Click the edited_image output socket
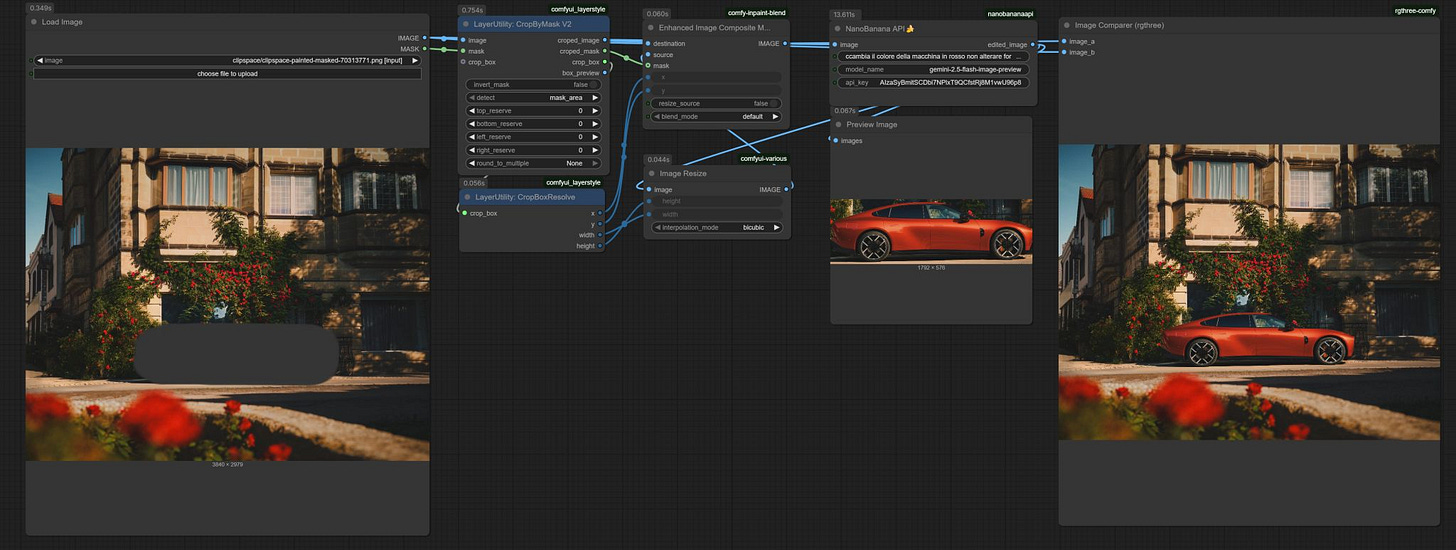This screenshot has height=550, width=1456. (x=1033, y=44)
